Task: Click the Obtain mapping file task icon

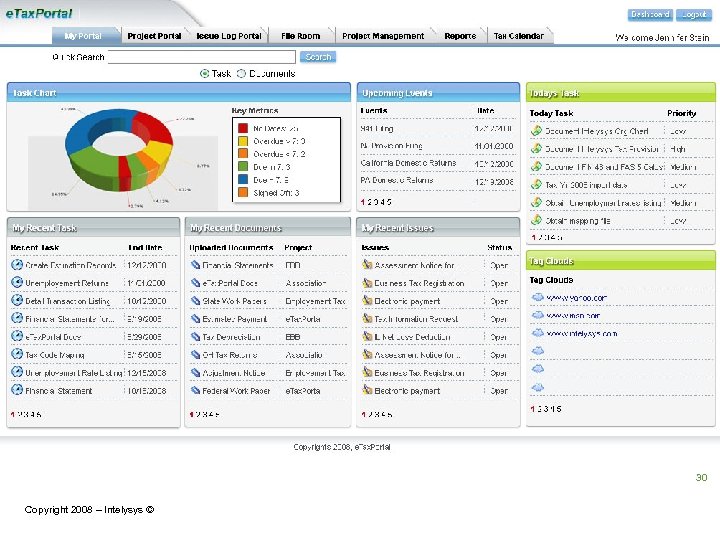Action: (x=536, y=220)
